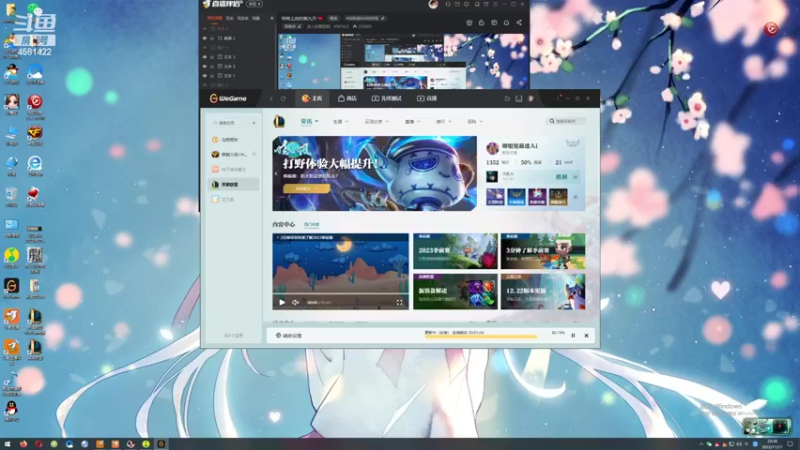Click the WeGame logo in the title bar
The height and width of the screenshot is (450, 800).
228,98
